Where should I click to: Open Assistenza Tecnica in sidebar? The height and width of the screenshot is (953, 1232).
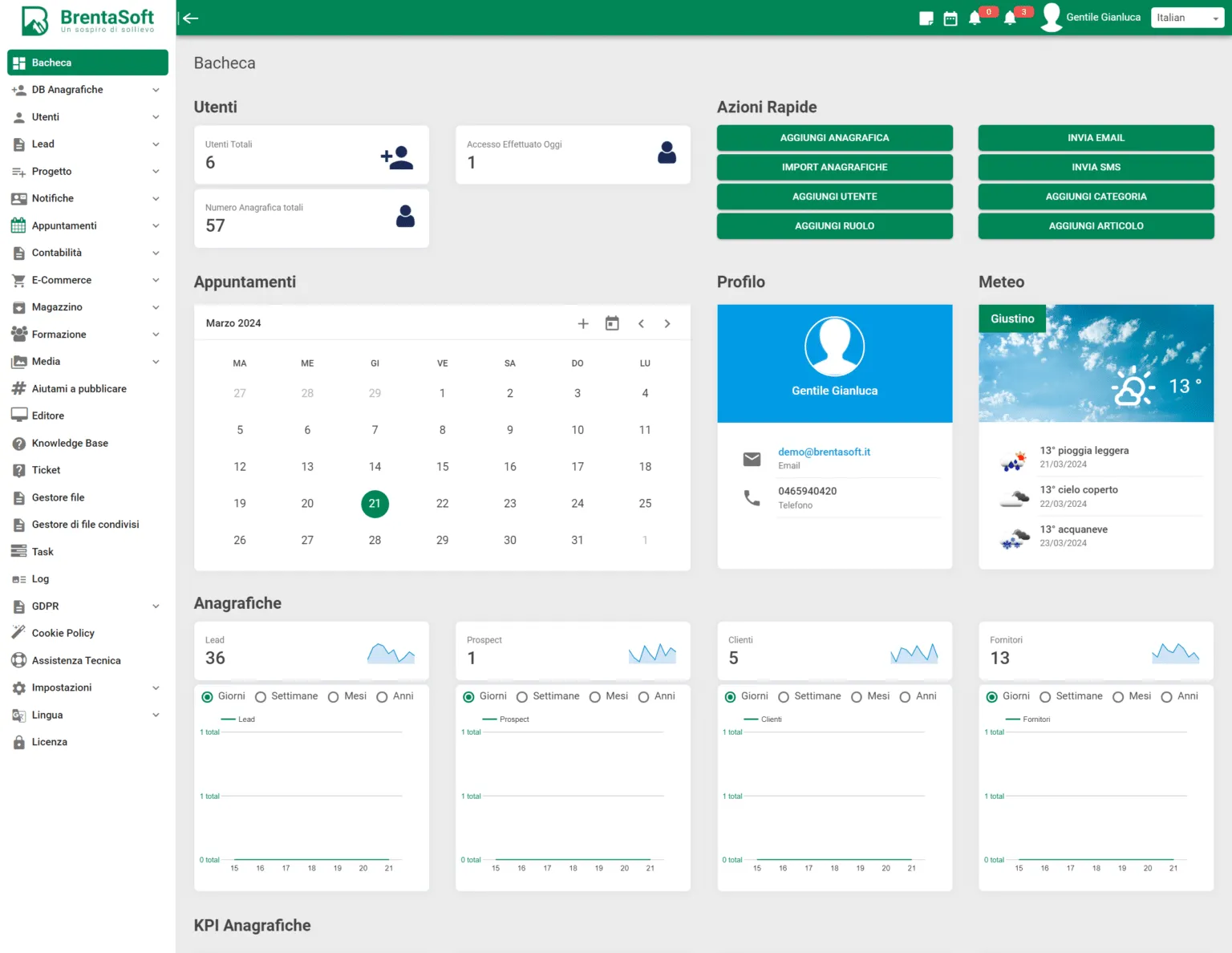76,660
